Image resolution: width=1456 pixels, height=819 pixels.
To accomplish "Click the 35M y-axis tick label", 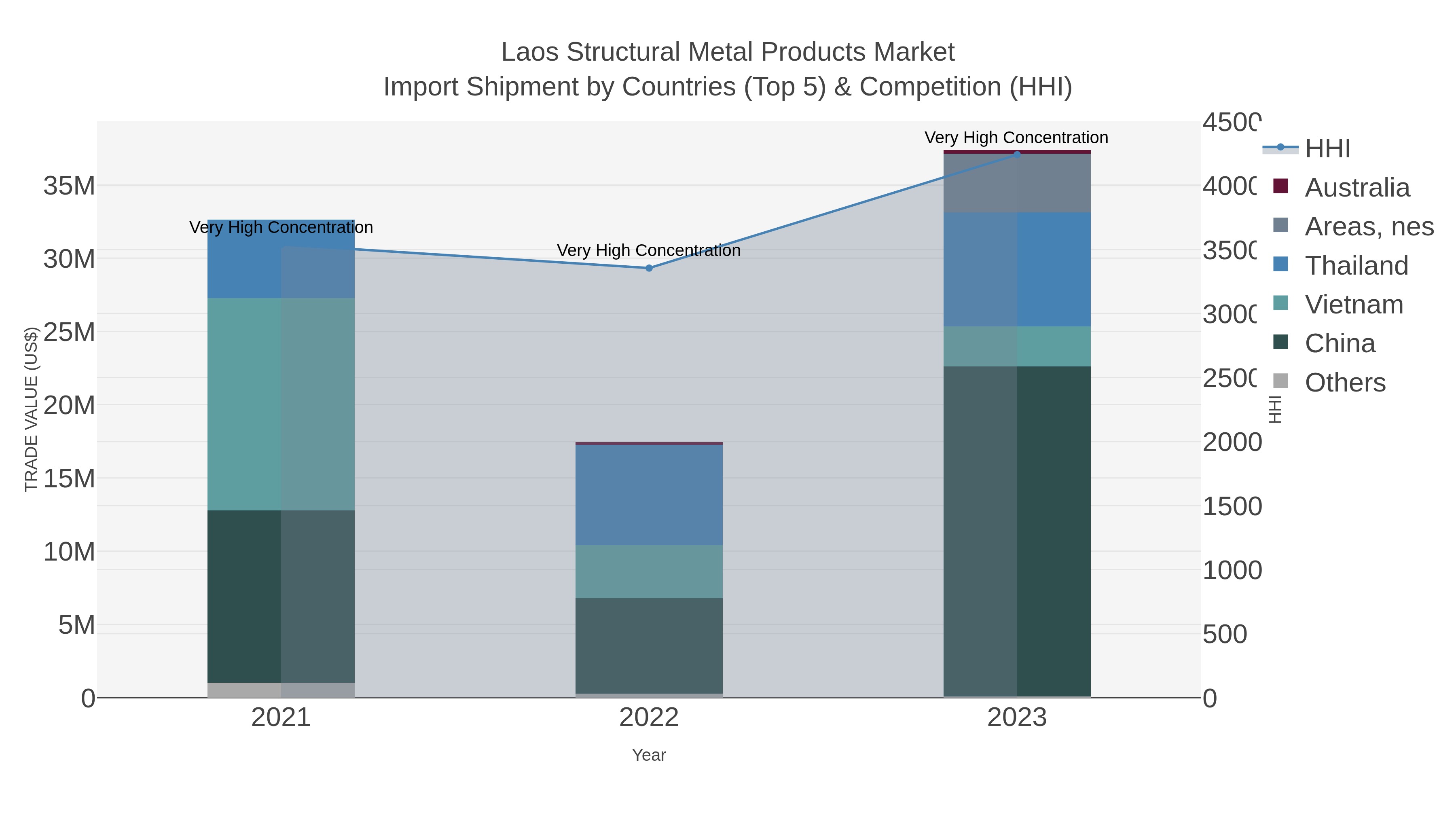I will click(x=70, y=186).
